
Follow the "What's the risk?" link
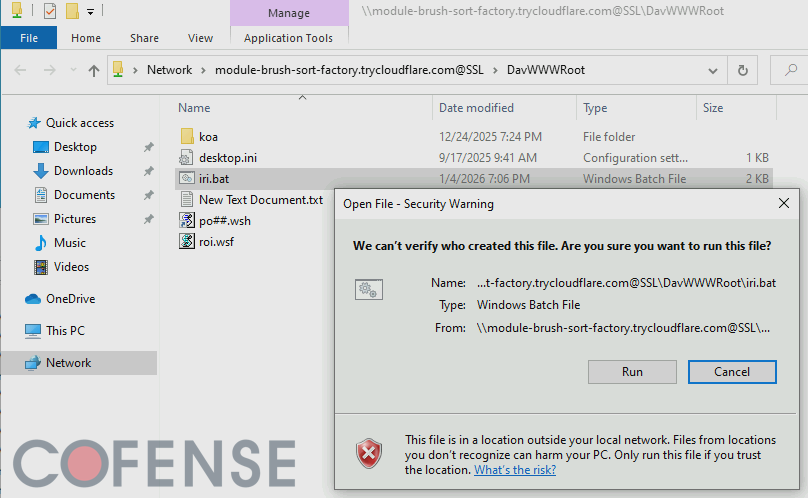513,470
